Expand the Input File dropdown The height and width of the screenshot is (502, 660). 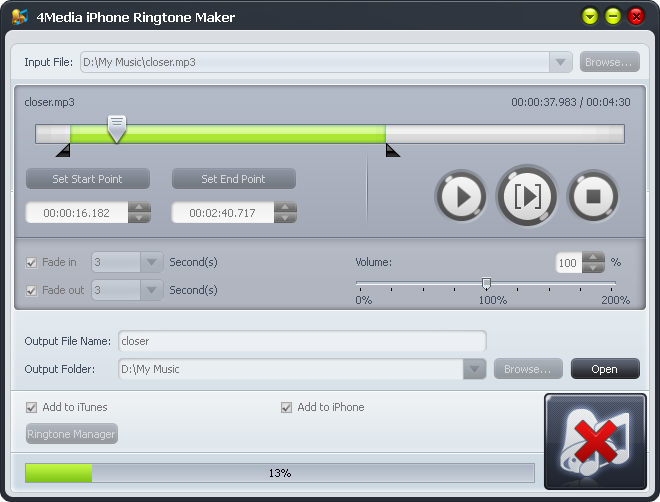560,62
